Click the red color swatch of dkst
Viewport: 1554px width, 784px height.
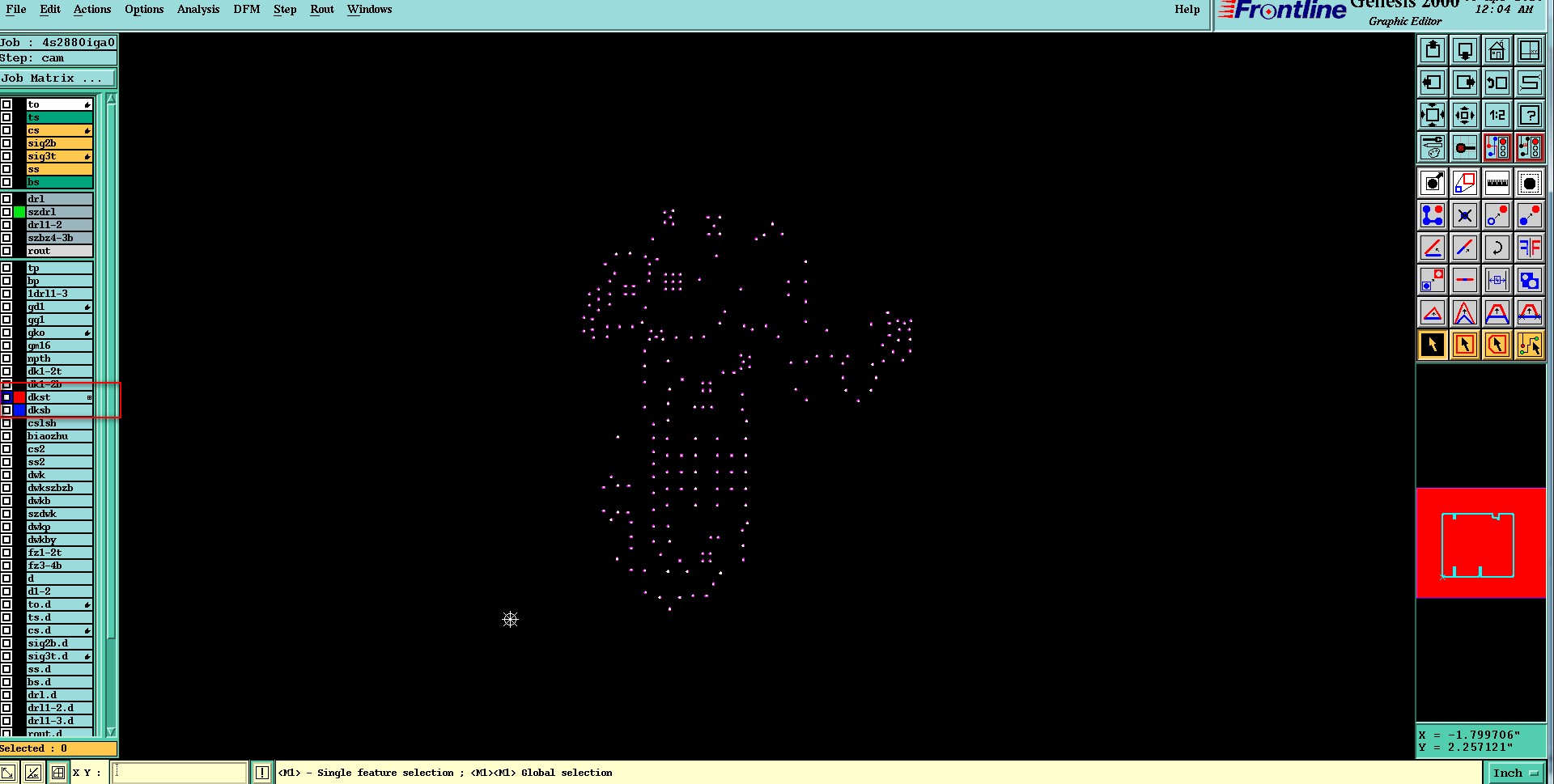coord(19,397)
